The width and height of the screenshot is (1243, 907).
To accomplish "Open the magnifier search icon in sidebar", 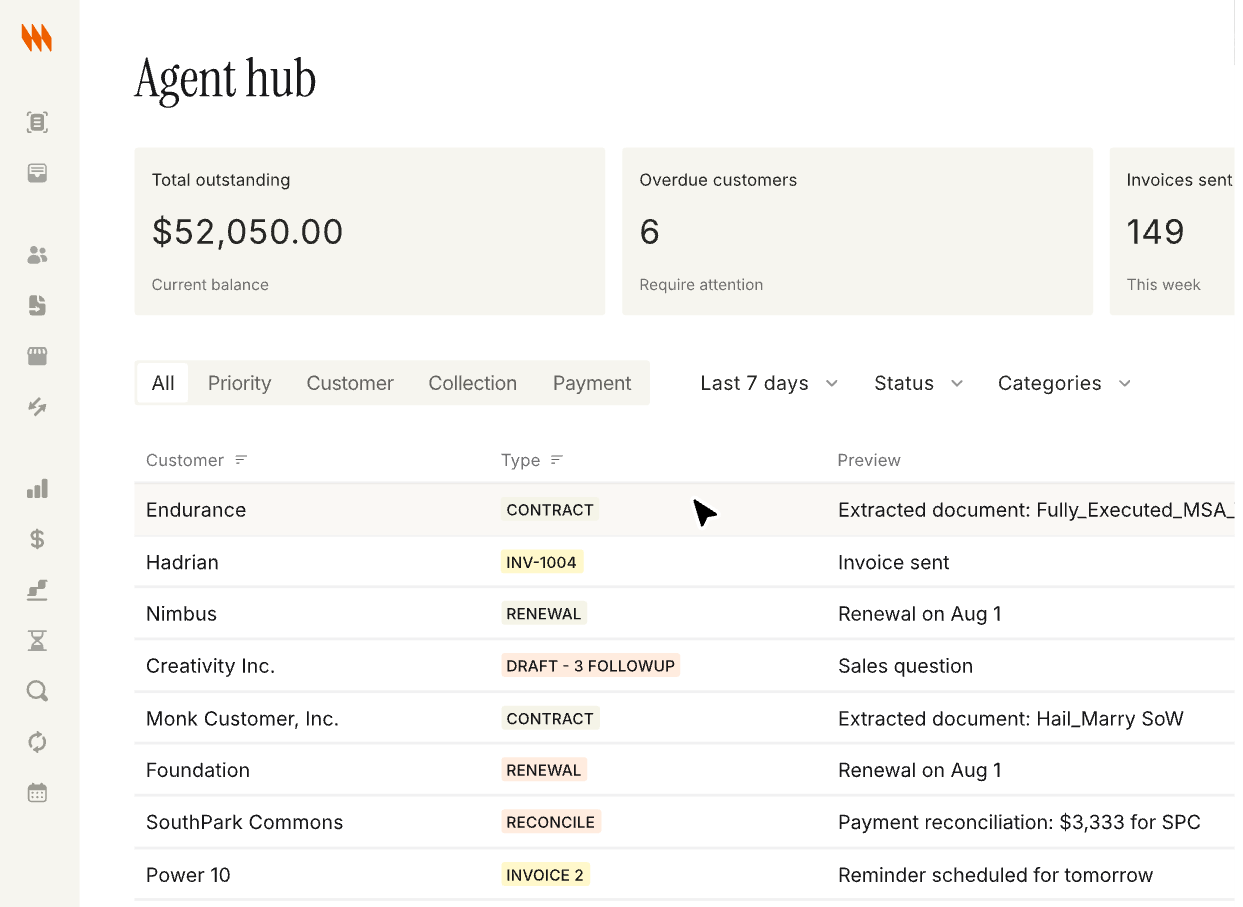I will tap(37, 691).
